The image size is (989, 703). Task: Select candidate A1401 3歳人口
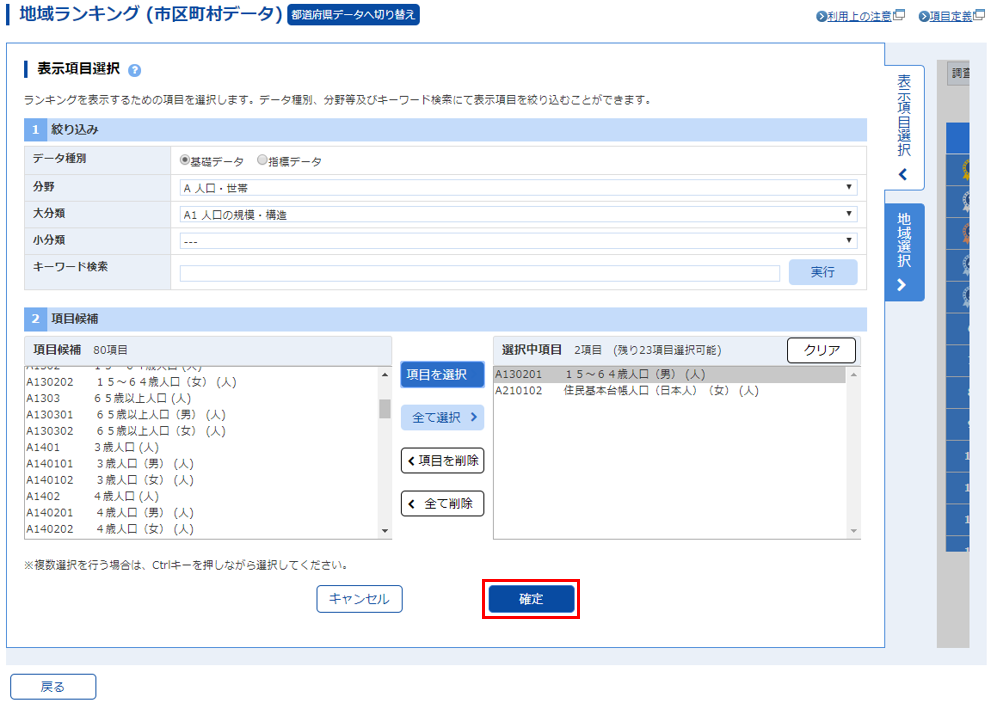click(202, 448)
